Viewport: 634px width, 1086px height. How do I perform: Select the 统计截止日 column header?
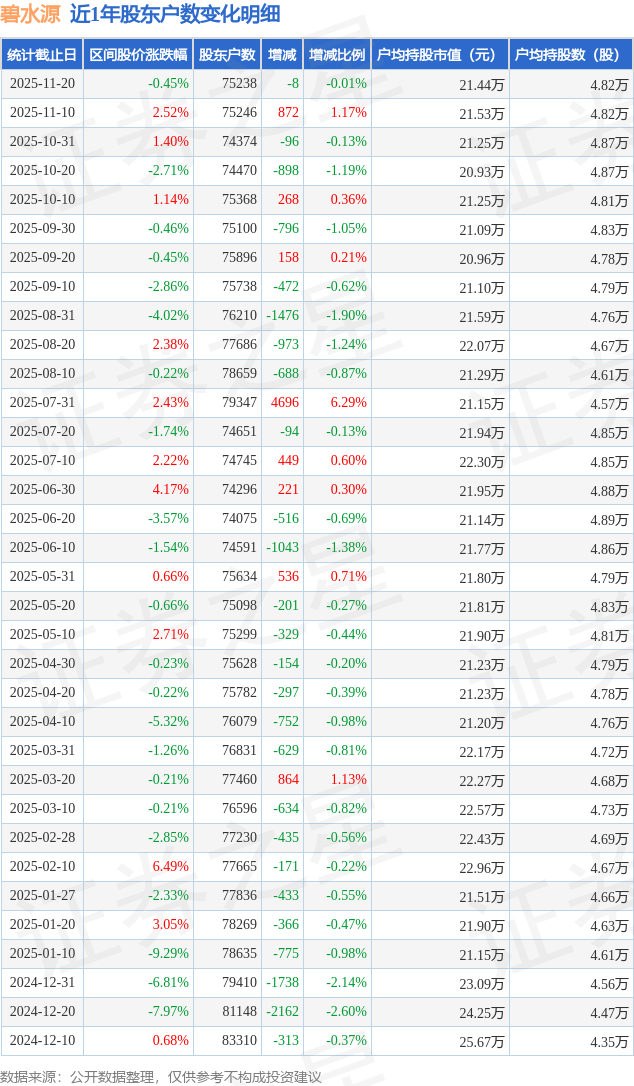point(41,55)
